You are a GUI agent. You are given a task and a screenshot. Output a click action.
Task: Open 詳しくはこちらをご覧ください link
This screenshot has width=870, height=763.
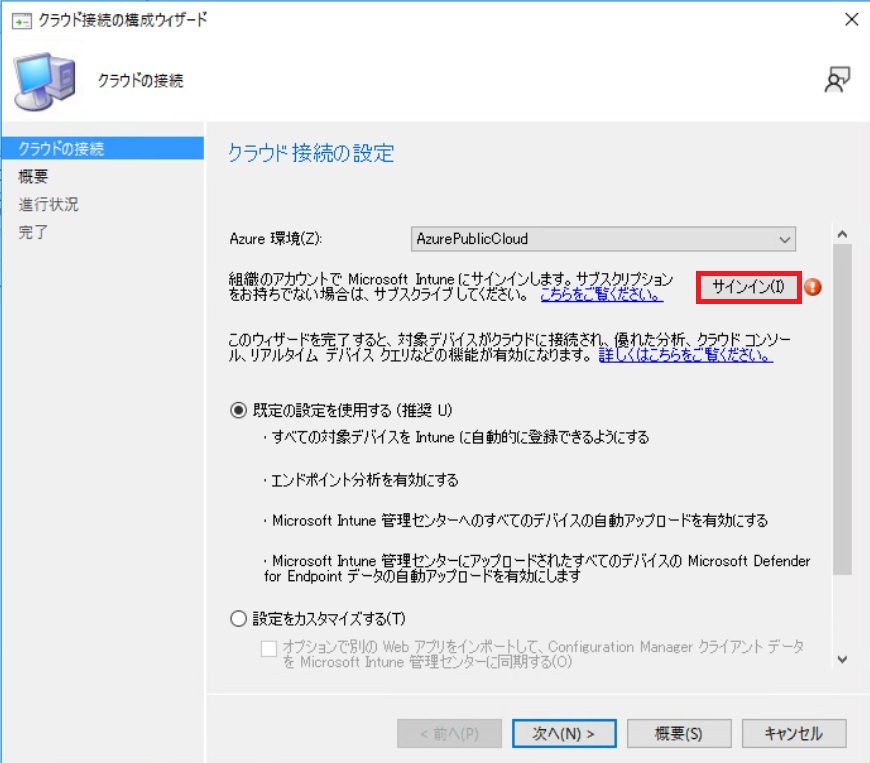(x=685, y=355)
